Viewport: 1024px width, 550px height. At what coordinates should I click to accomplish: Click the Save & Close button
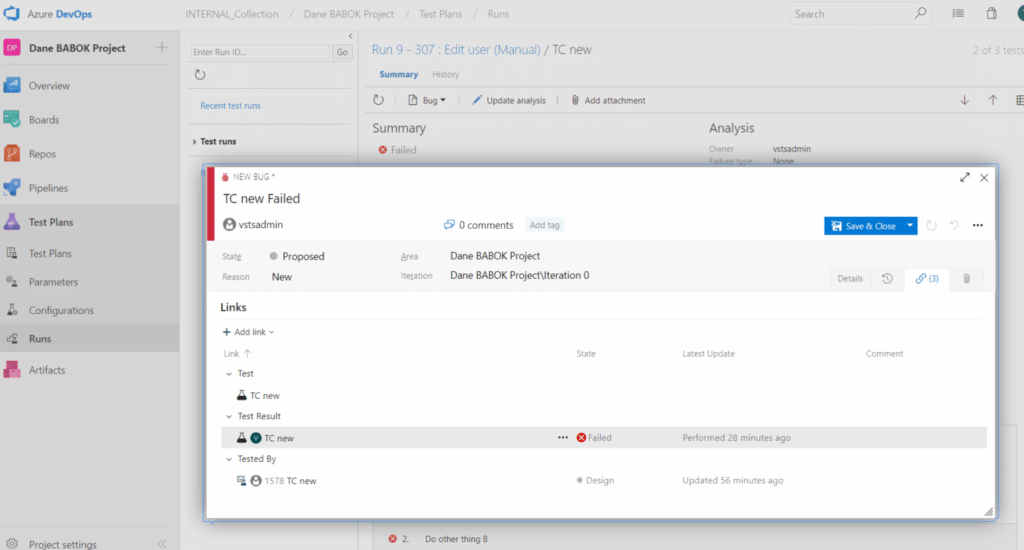pyautogui.click(x=863, y=226)
